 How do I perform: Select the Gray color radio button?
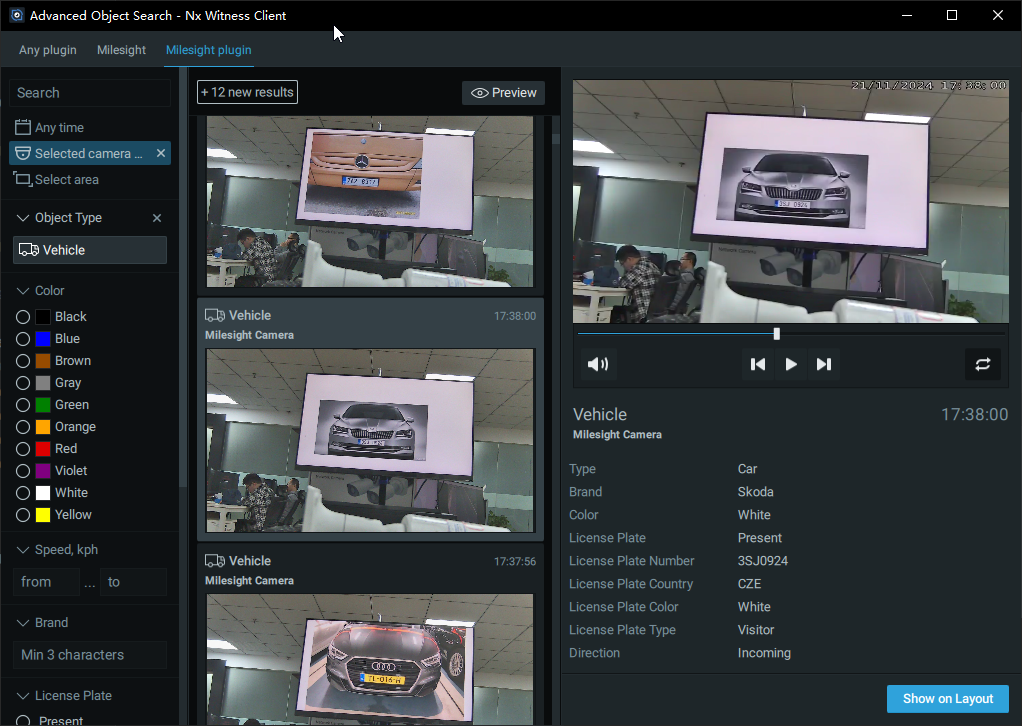pyautogui.click(x=23, y=383)
